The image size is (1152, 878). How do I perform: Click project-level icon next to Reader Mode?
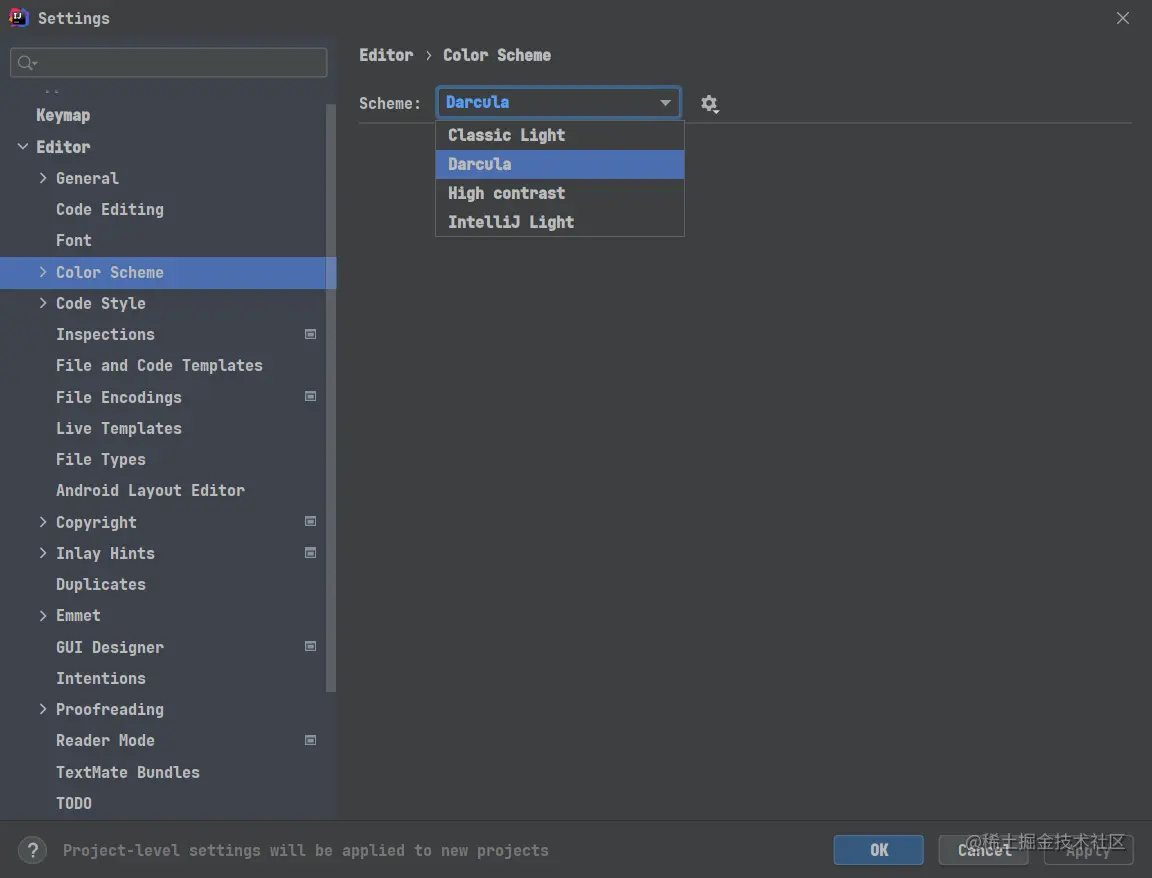point(311,741)
